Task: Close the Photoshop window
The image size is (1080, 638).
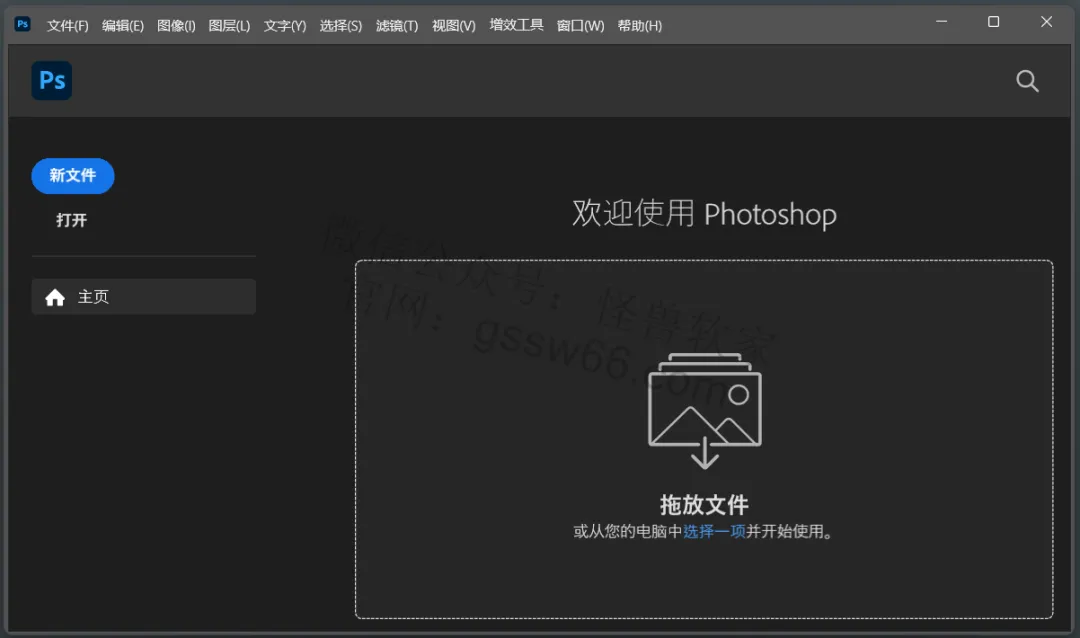Action: pyautogui.click(x=1046, y=22)
